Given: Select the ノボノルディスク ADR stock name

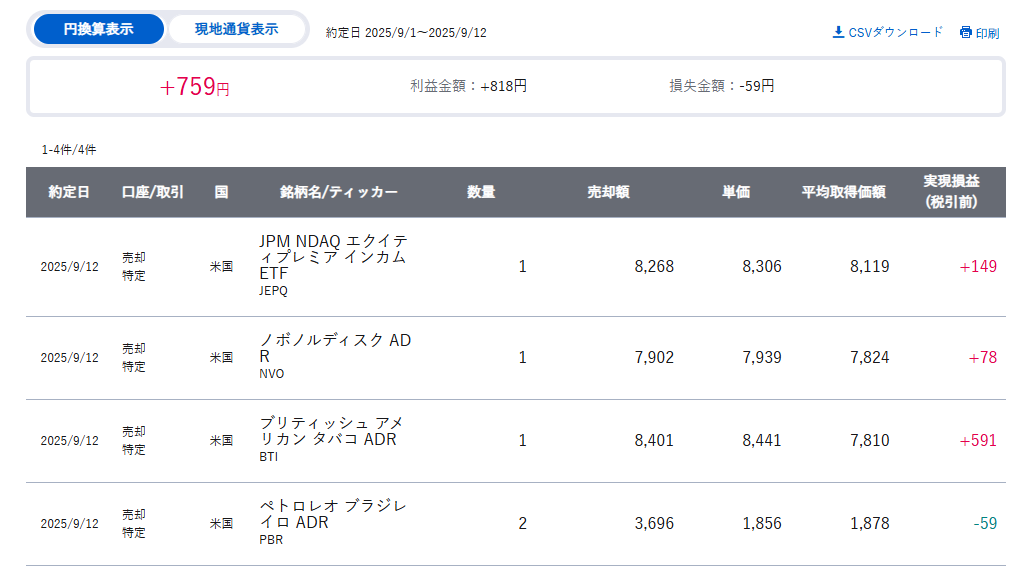Looking at the screenshot, I should pyautogui.click(x=334, y=348).
